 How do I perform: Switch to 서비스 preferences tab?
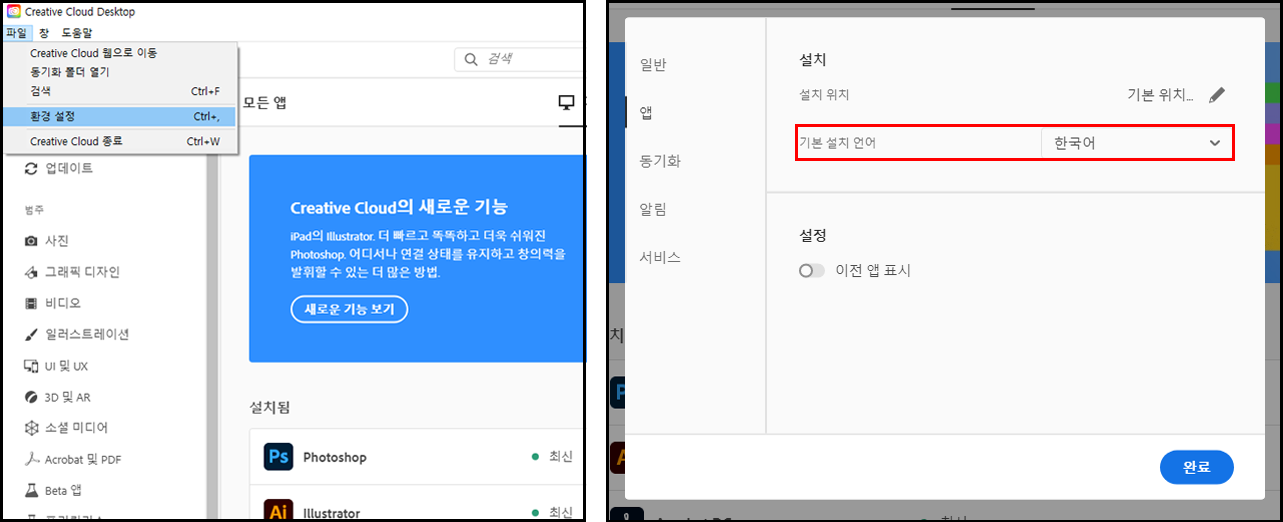[x=660, y=257]
